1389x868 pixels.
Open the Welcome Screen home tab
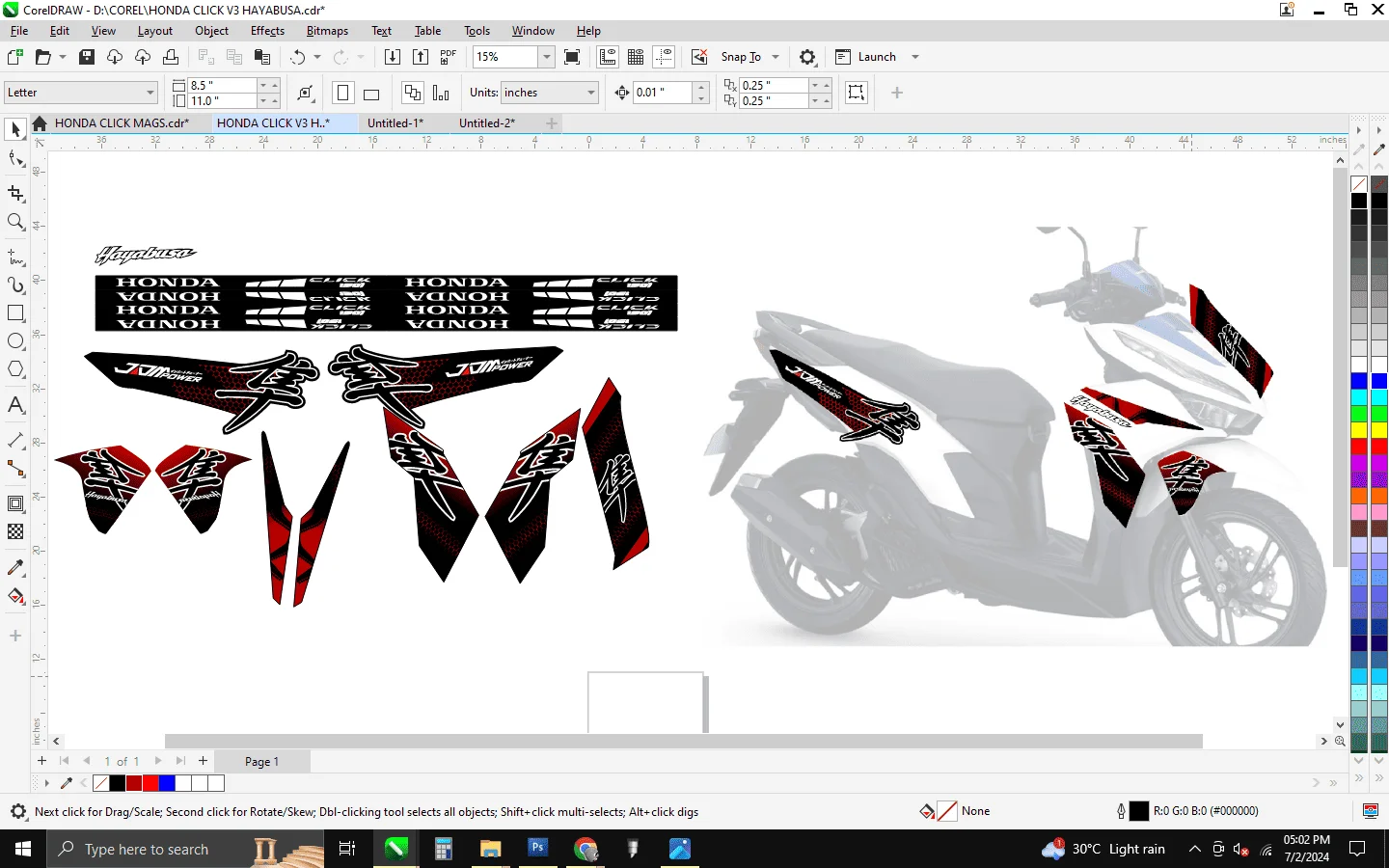tap(40, 123)
